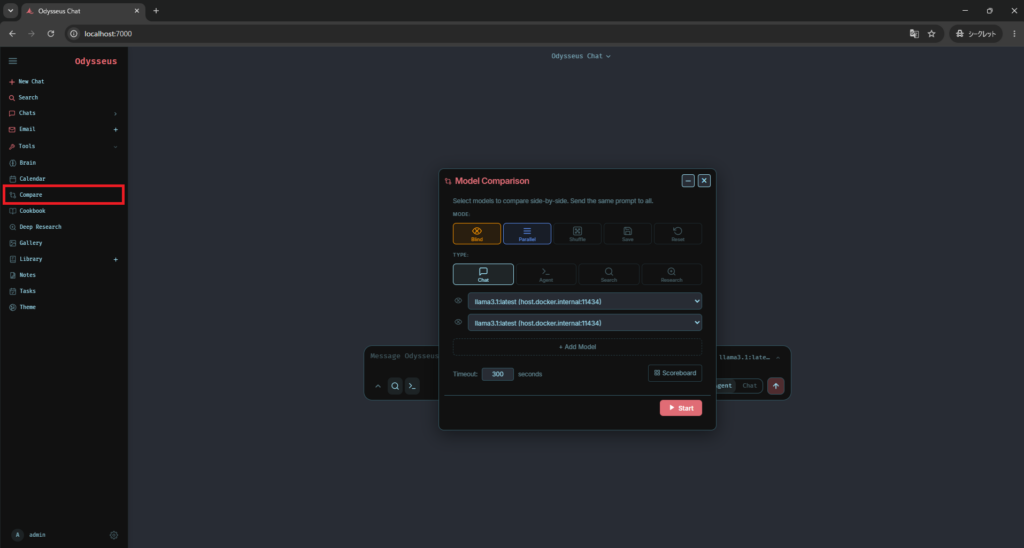The width and height of the screenshot is (1024, 548).
Task: Open the second model dropdown
Action: pyautogui.click(x=584, y=323)
